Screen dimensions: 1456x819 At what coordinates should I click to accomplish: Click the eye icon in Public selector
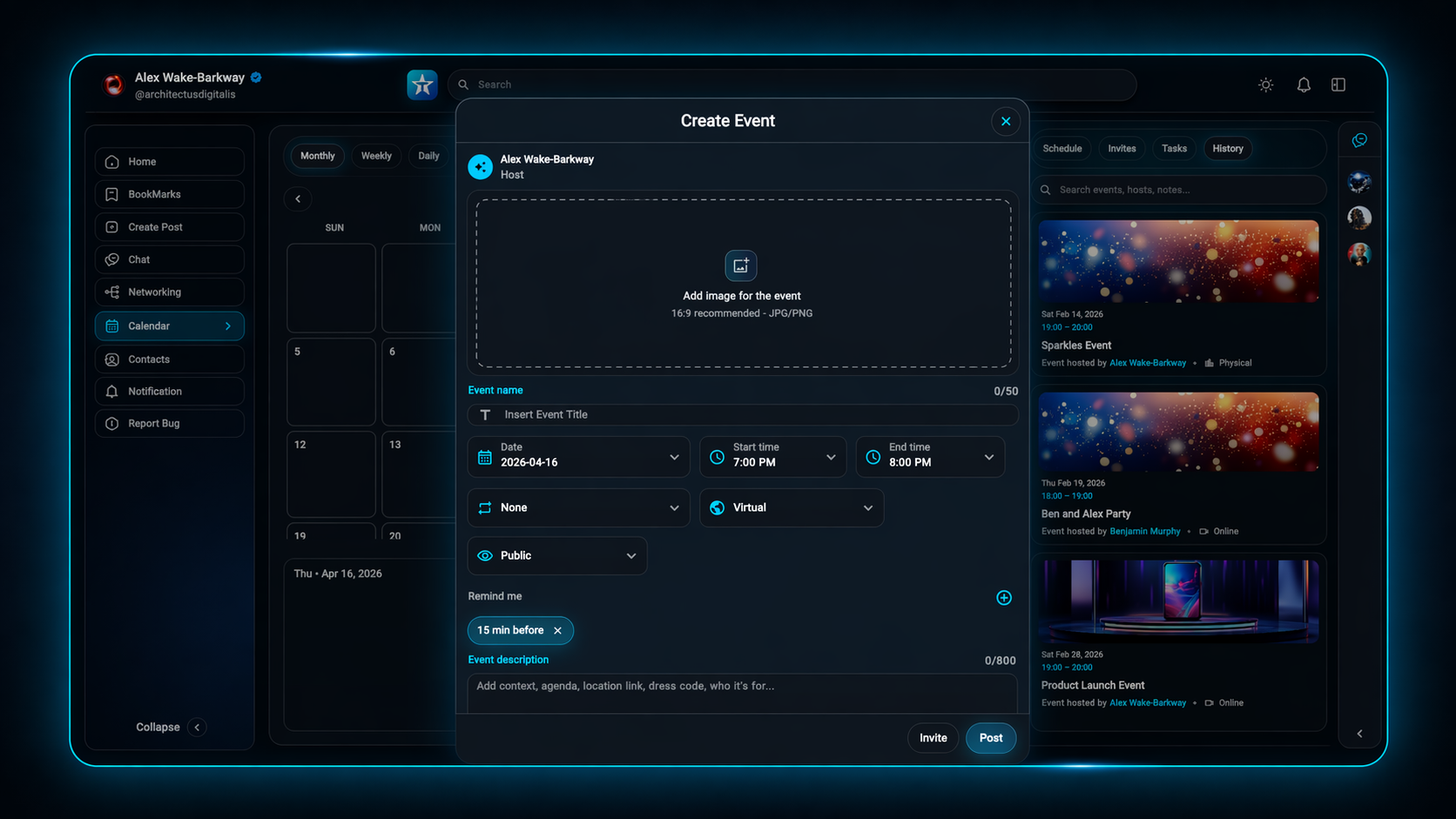pyautogui.click(x=485, y=556)
